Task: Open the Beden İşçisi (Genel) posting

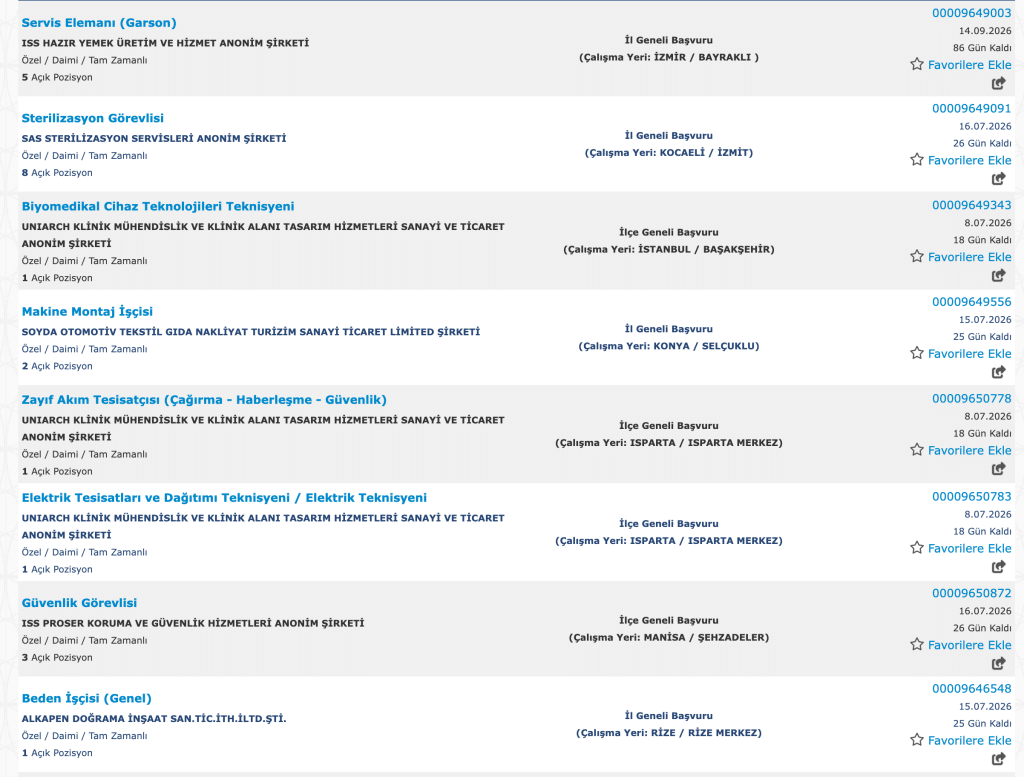Action: point(87,698)
